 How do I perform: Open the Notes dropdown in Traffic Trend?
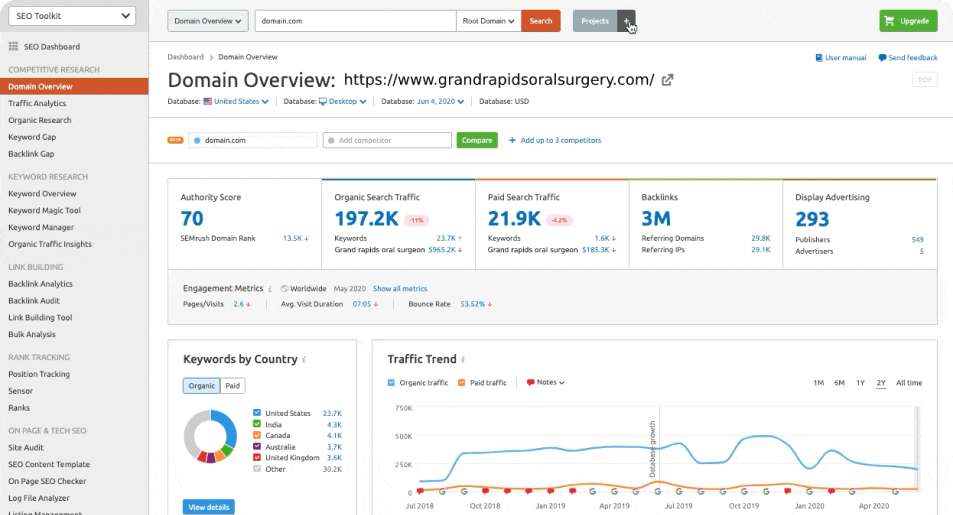coord(546,382)
